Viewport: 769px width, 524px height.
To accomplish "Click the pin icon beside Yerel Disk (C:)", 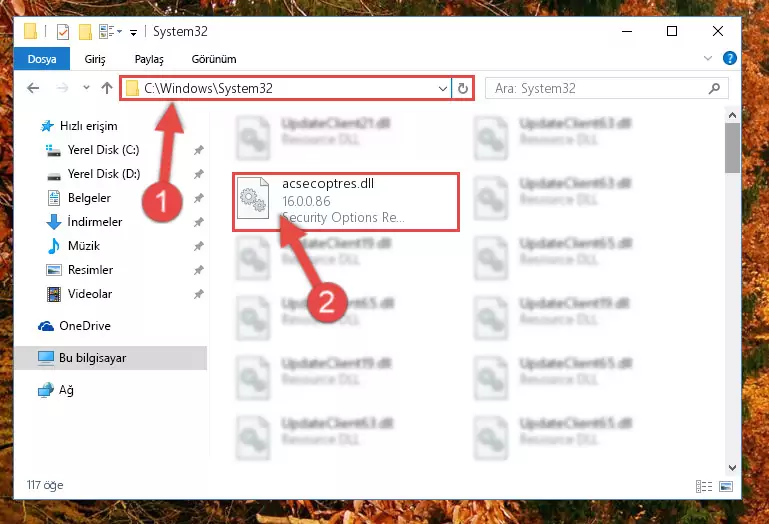I will (x=199, y=150).
